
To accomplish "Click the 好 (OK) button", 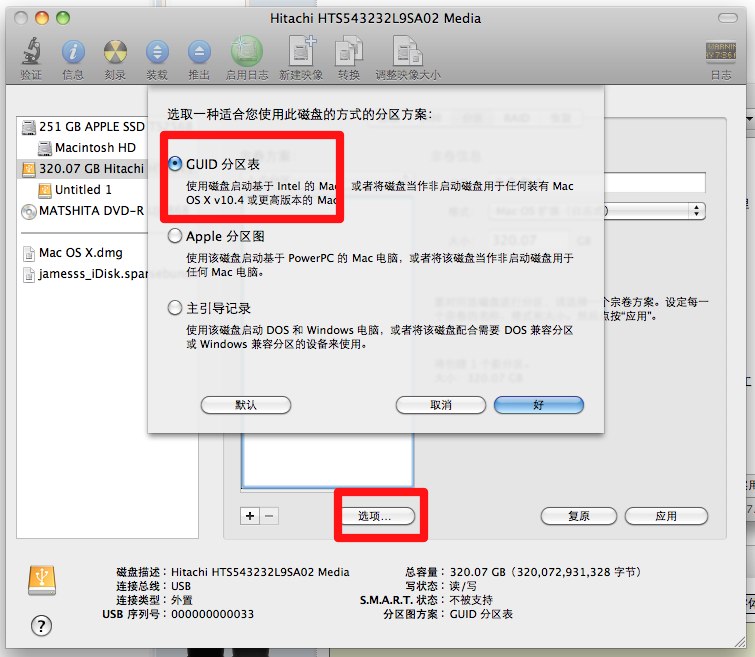I will pos(539,405).
